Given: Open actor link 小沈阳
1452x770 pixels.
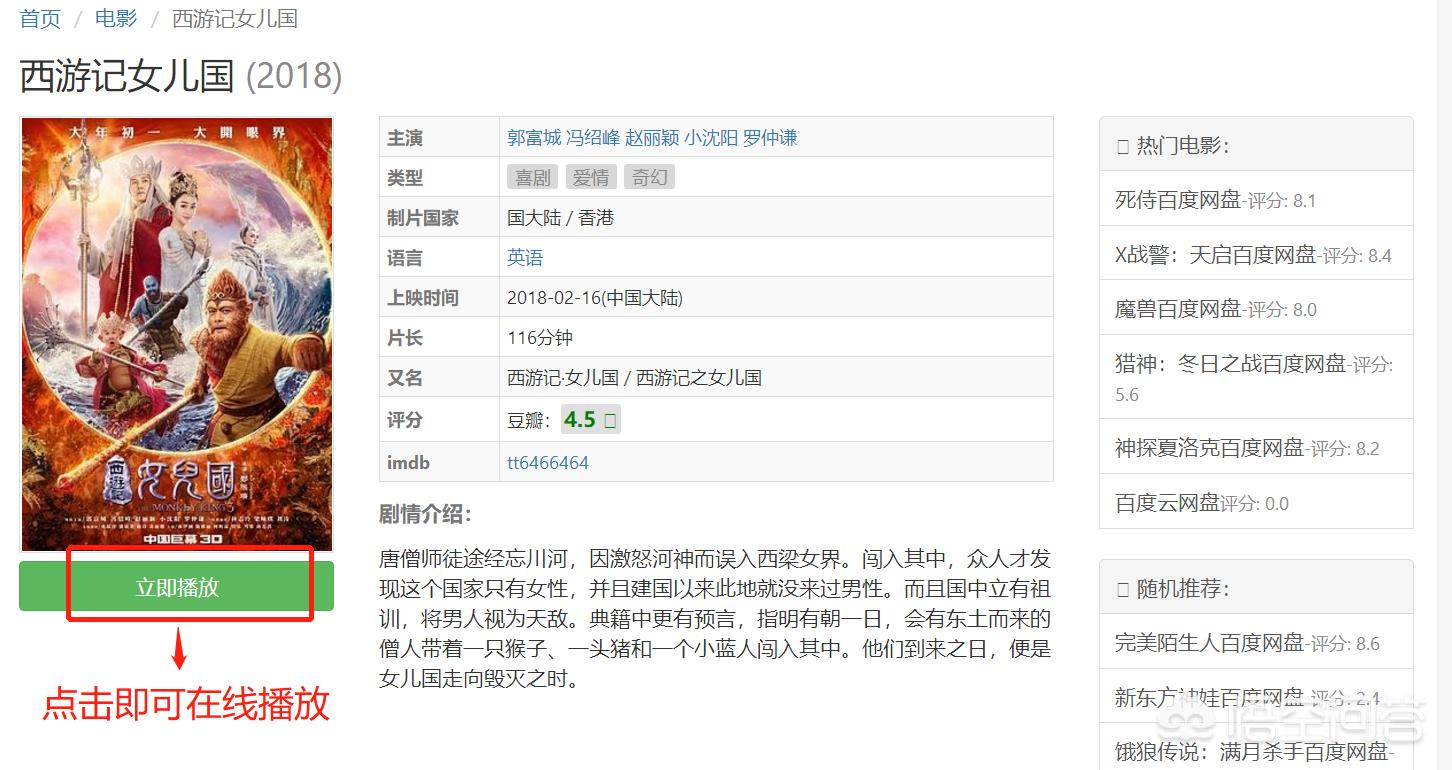Looking at the screenshot, I should click(711, 138).
